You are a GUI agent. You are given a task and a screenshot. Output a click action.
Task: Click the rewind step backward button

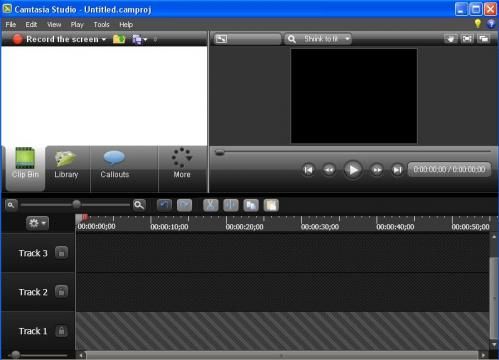(x=329, y=170)
